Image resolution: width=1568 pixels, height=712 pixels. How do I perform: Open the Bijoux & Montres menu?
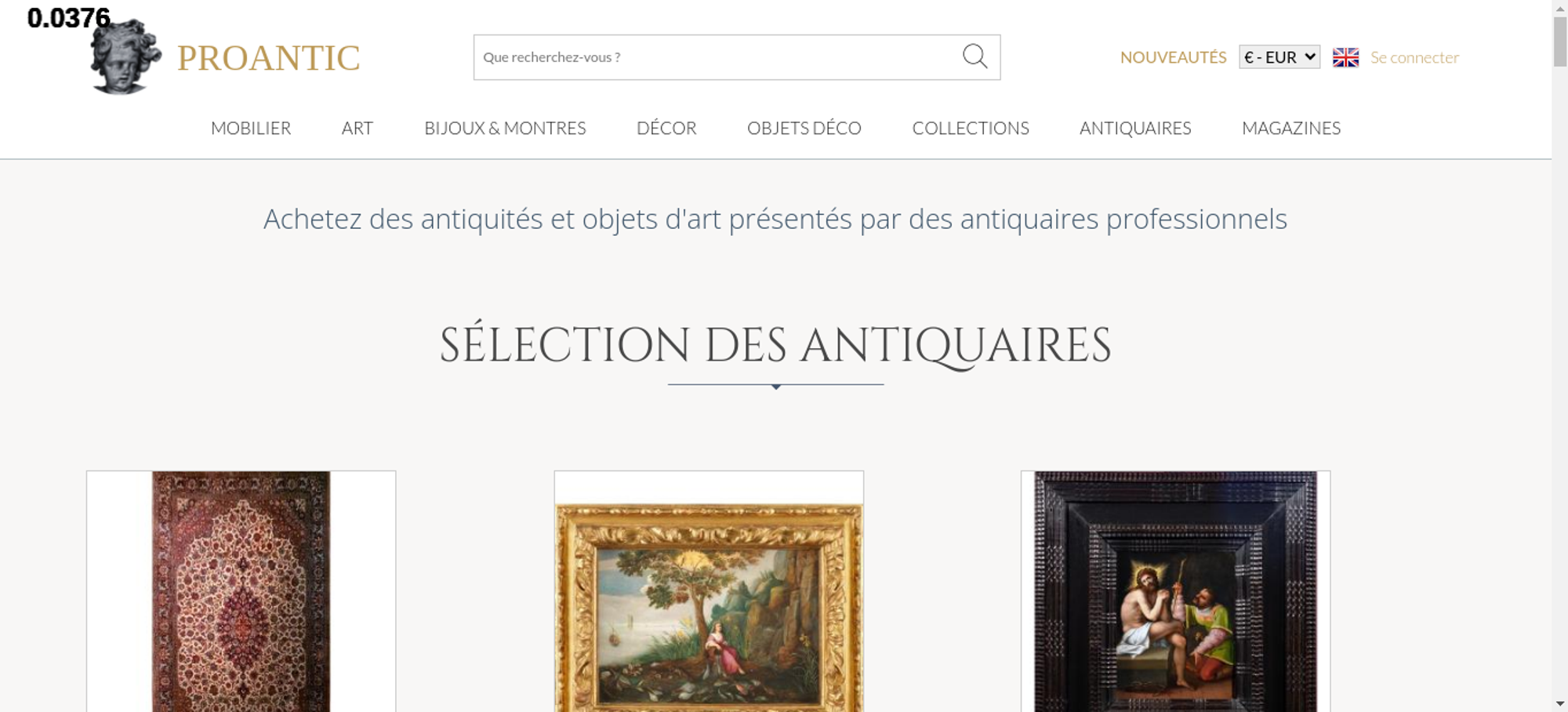coord(505,128)
